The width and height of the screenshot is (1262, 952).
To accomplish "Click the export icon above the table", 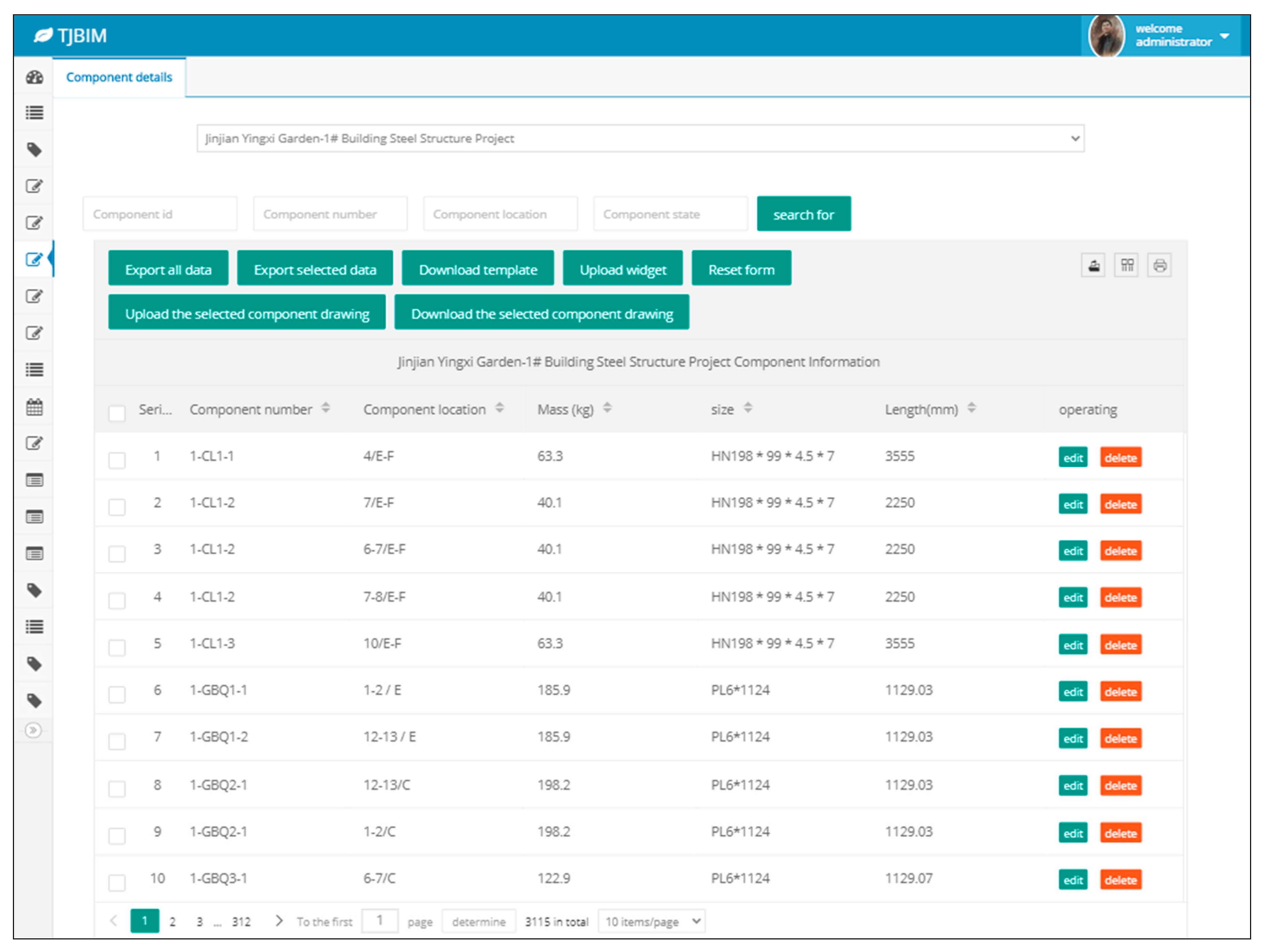I will [1093, 266].
